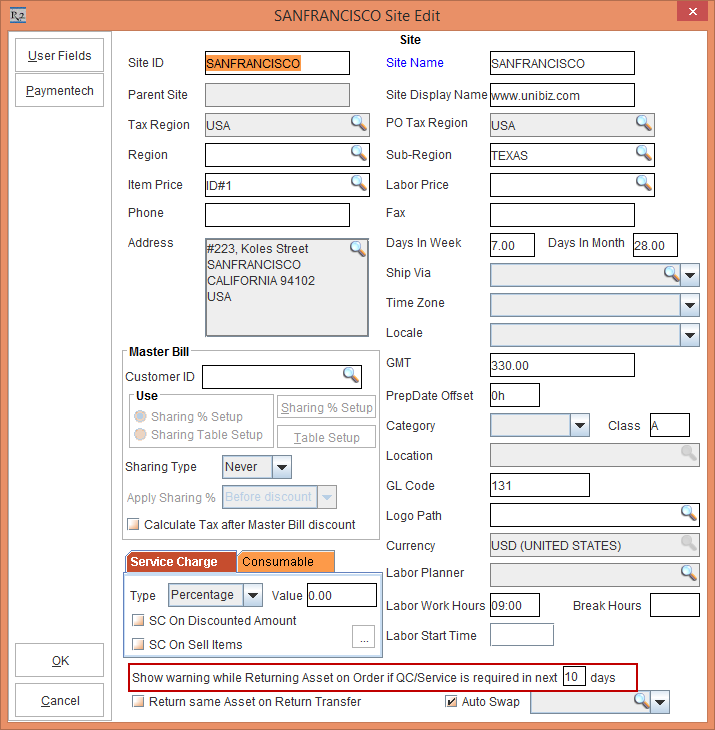Open the Address lookup magnifier icon
The height and width of the screenshot is (730, 715).
tap(358, 249)
